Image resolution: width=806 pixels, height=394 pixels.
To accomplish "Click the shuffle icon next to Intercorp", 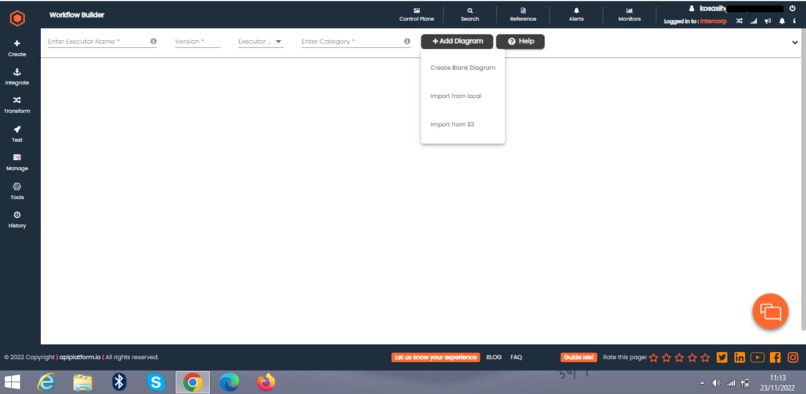I will point(739,21).
